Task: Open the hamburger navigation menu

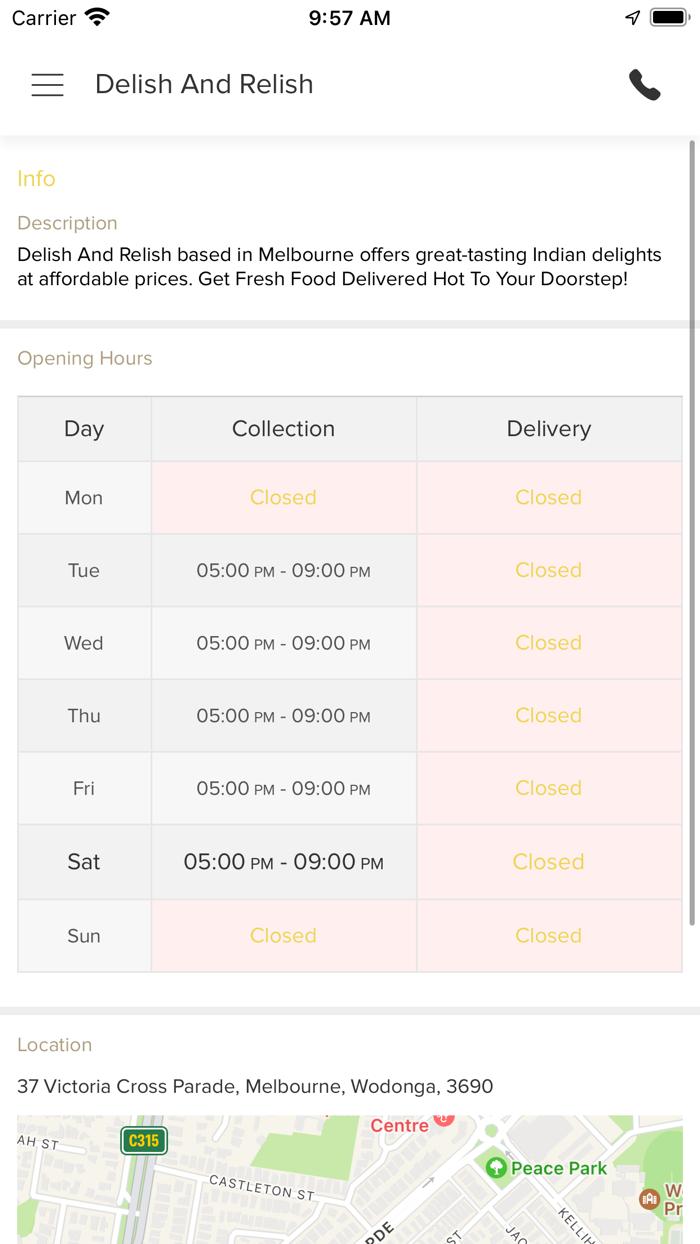Action: click(x=47, y=85)
